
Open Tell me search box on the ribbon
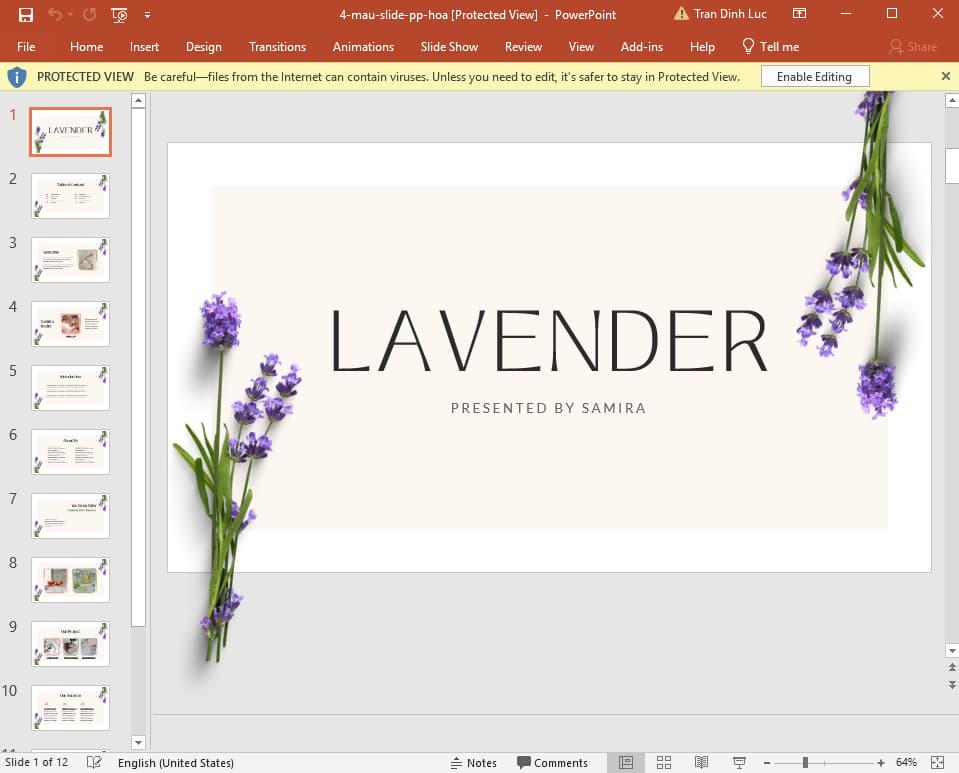point(770,46)
